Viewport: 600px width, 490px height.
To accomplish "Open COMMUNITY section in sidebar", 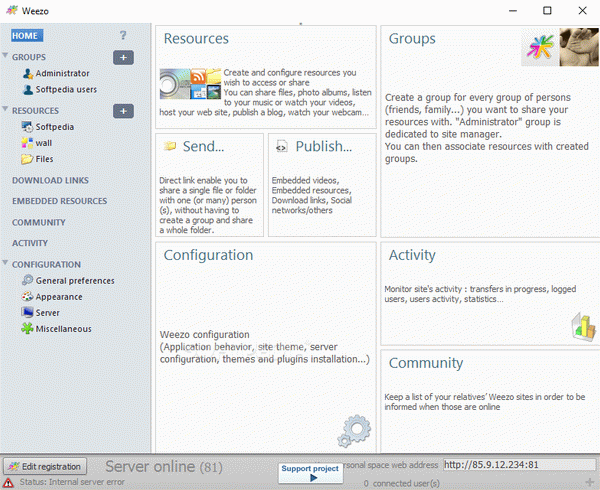I will (39, 222).
